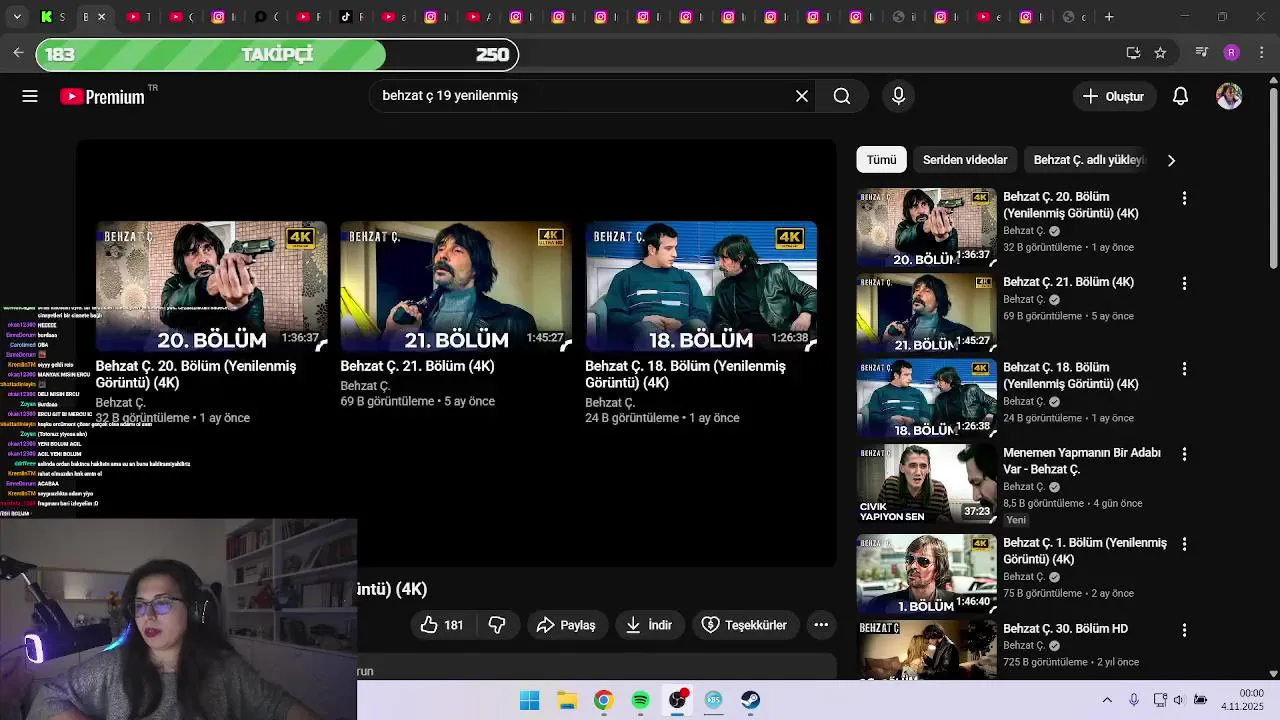Open options for Behzat Ç. 30. Bölüm HD video

click(1184, 630)
